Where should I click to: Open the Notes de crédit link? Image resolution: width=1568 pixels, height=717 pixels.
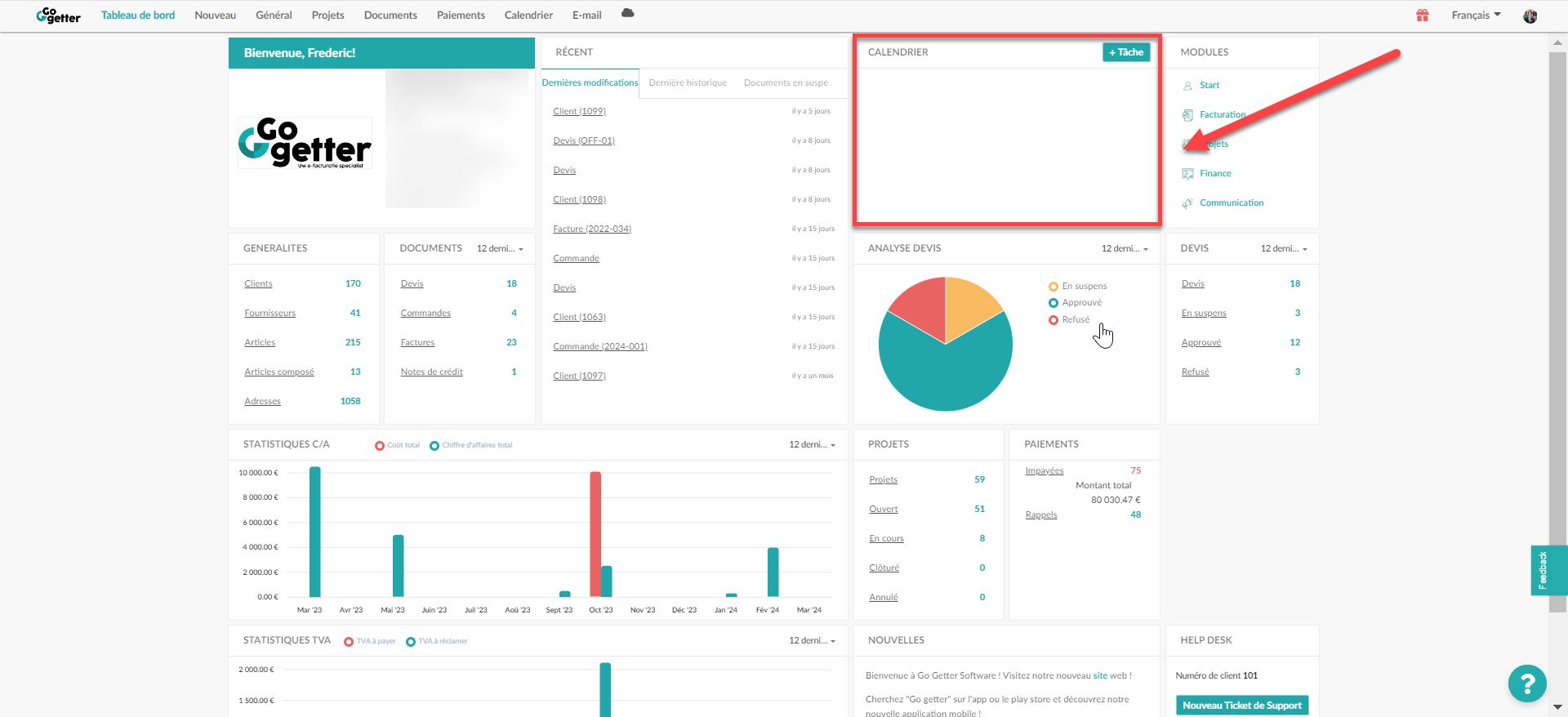tap(431, 372)
